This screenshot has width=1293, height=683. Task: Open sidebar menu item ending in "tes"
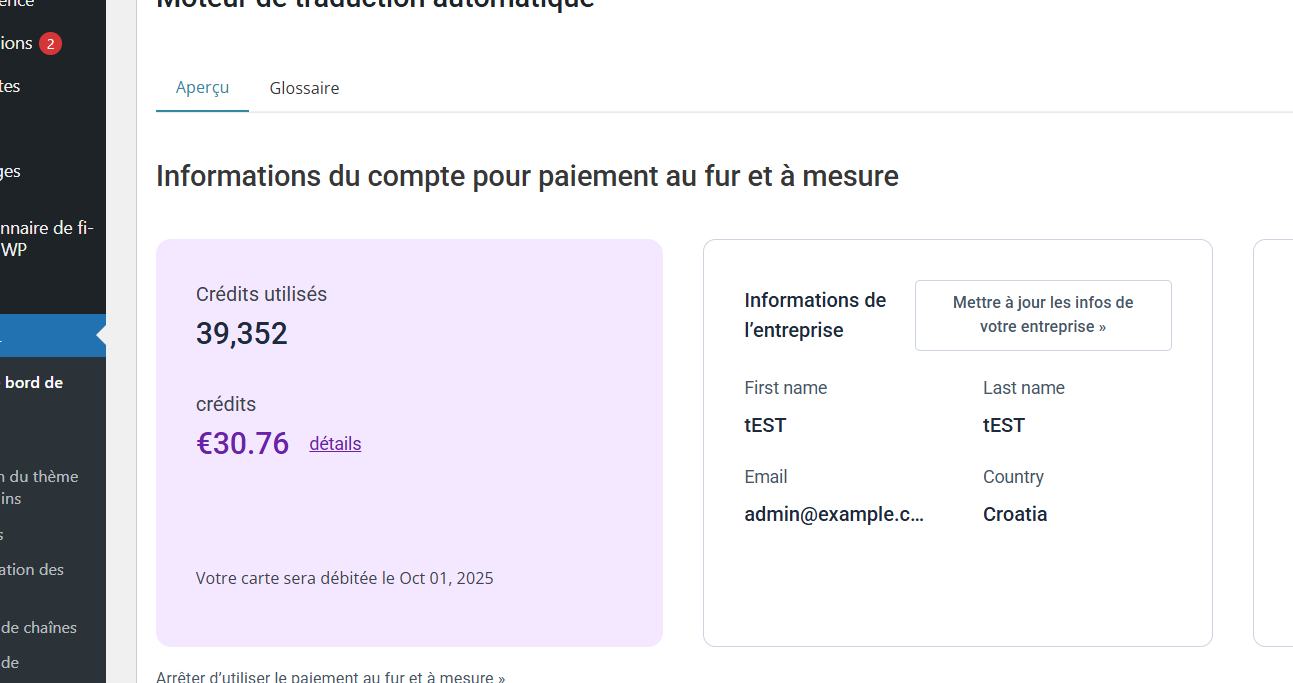[11, 86]
